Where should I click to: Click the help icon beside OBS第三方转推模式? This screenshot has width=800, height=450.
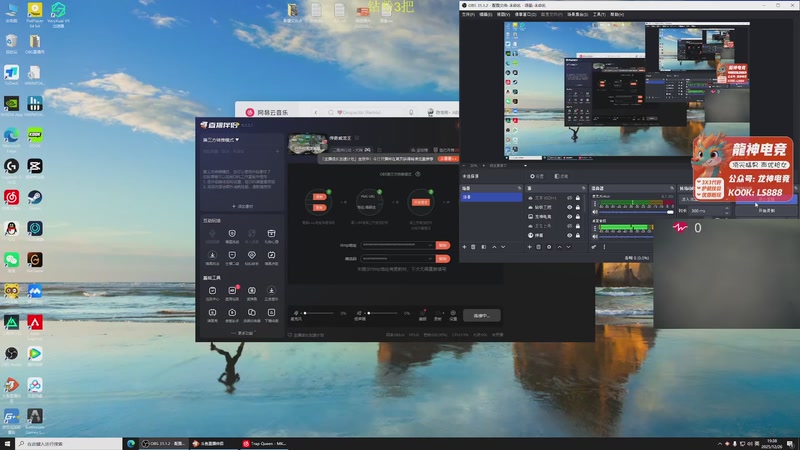[x=417, y=174]
